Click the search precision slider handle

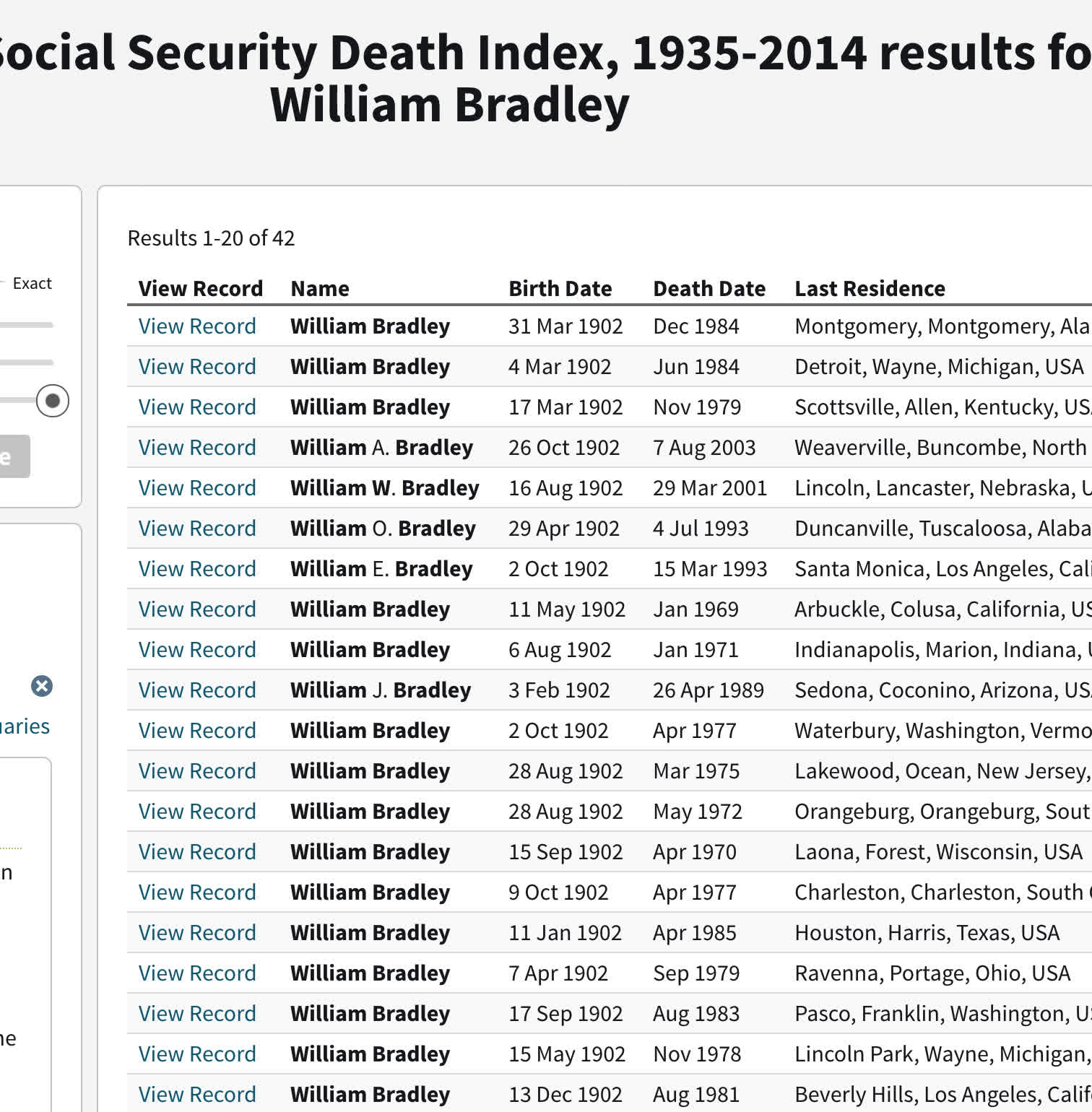(53, 401)
